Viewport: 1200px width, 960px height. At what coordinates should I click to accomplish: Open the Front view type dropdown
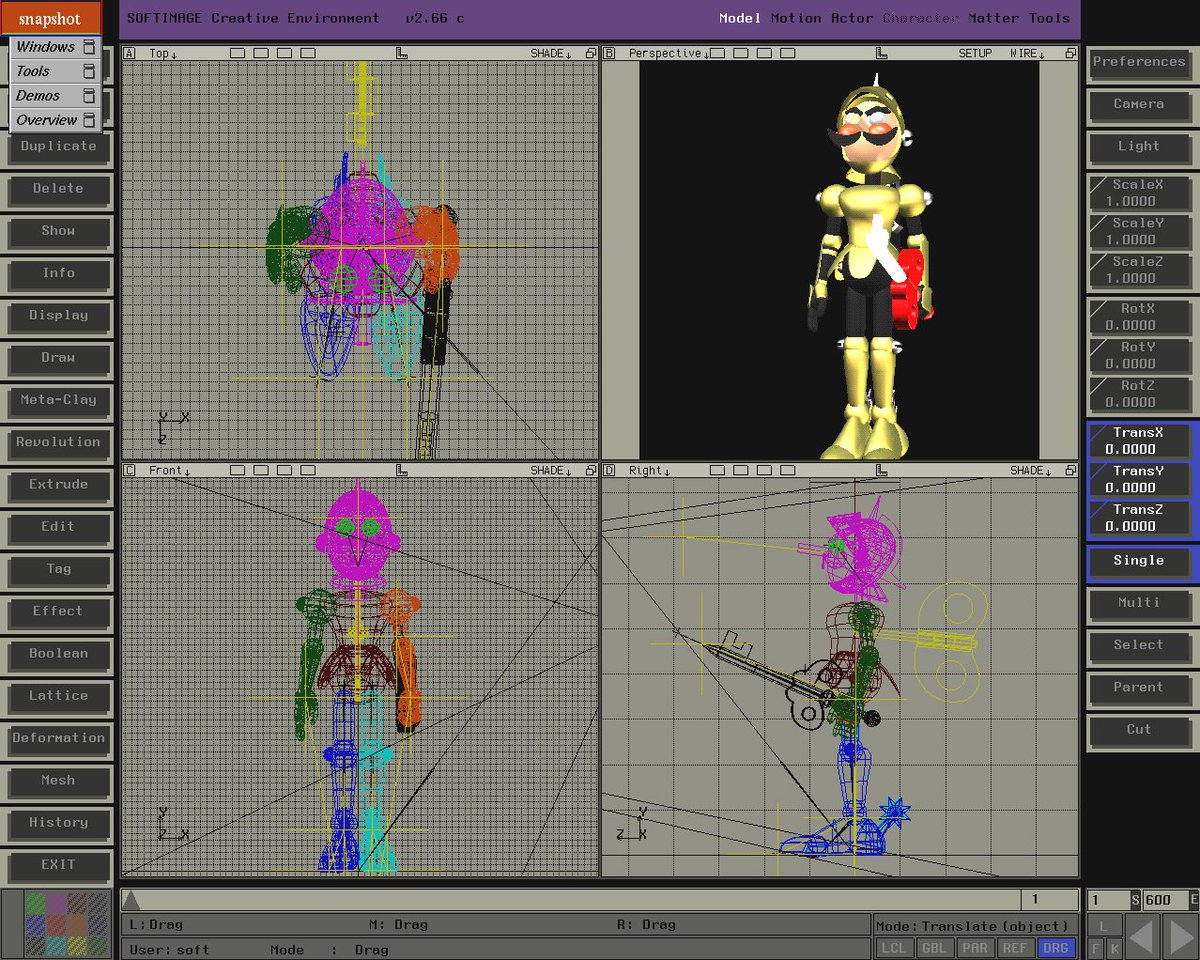(x=169, y=470)
